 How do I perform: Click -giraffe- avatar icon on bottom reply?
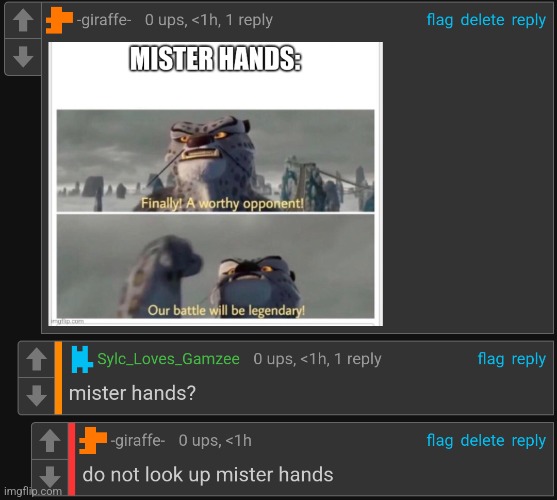tap(93, 440)
